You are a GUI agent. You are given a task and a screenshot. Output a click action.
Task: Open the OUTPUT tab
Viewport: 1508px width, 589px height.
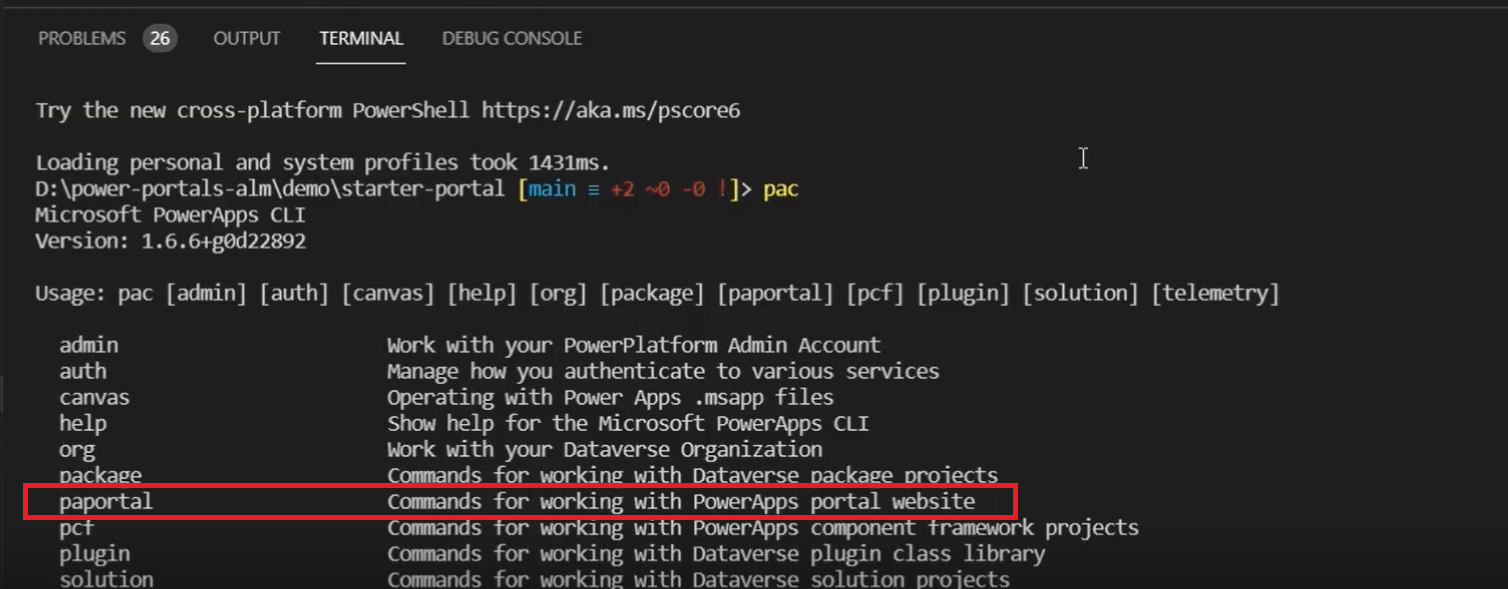click(x=247, y=39)
